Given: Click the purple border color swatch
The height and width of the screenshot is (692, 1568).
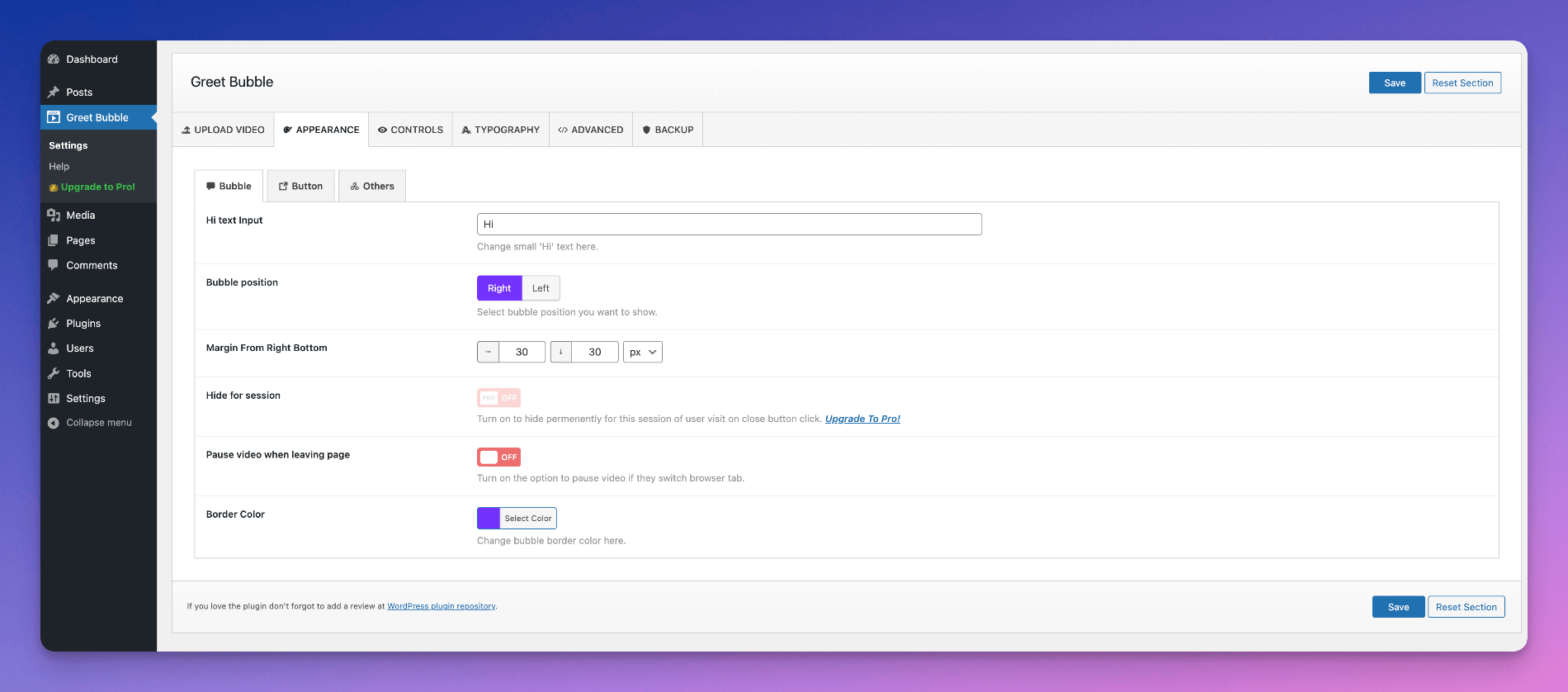Looking at the screenshot, I should pos(489,518).
